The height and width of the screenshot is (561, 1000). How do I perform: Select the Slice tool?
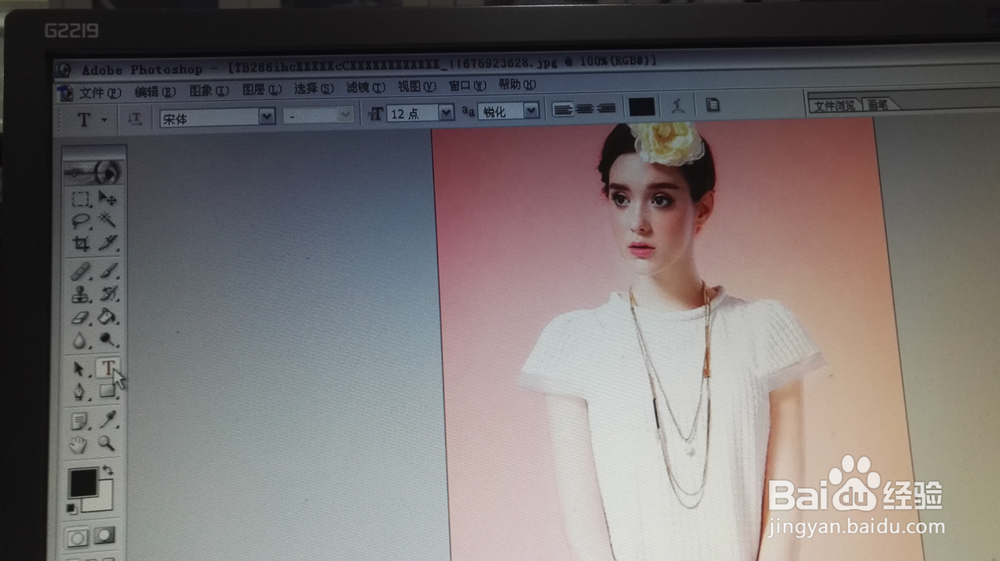point(108,242)
